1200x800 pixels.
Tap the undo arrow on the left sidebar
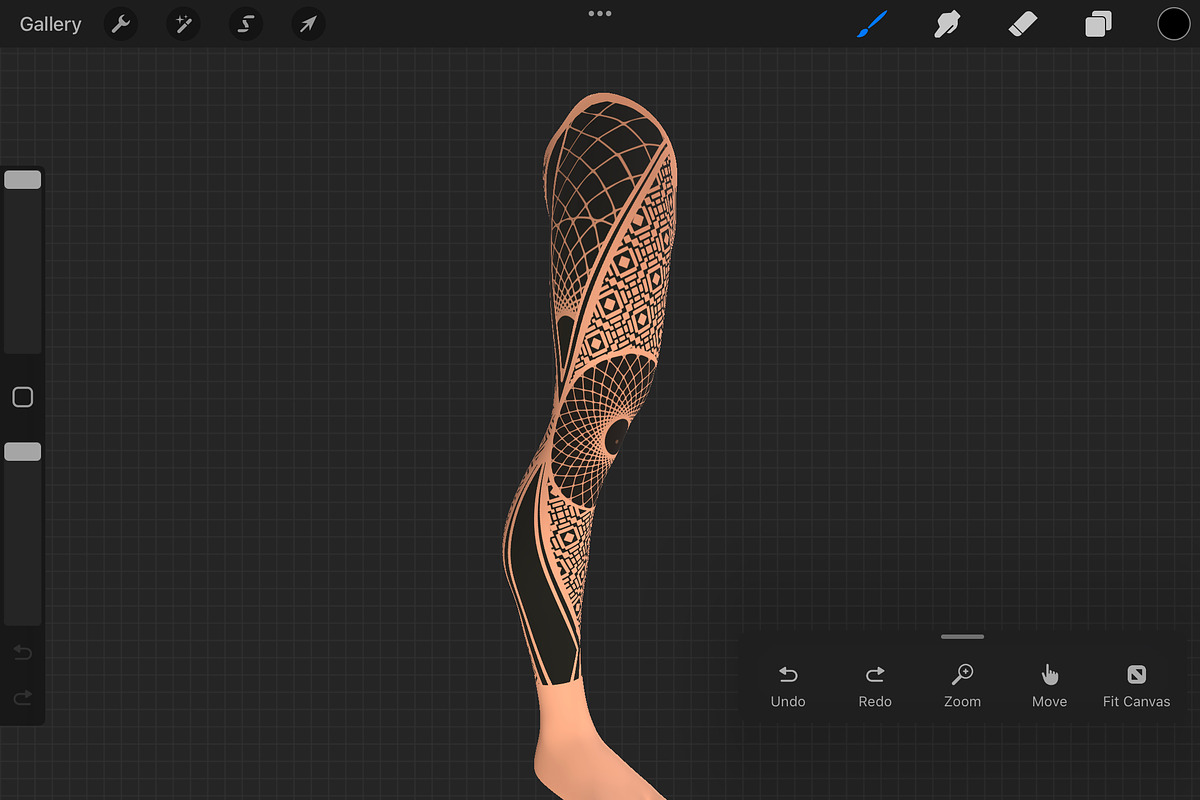coord(22,652)
